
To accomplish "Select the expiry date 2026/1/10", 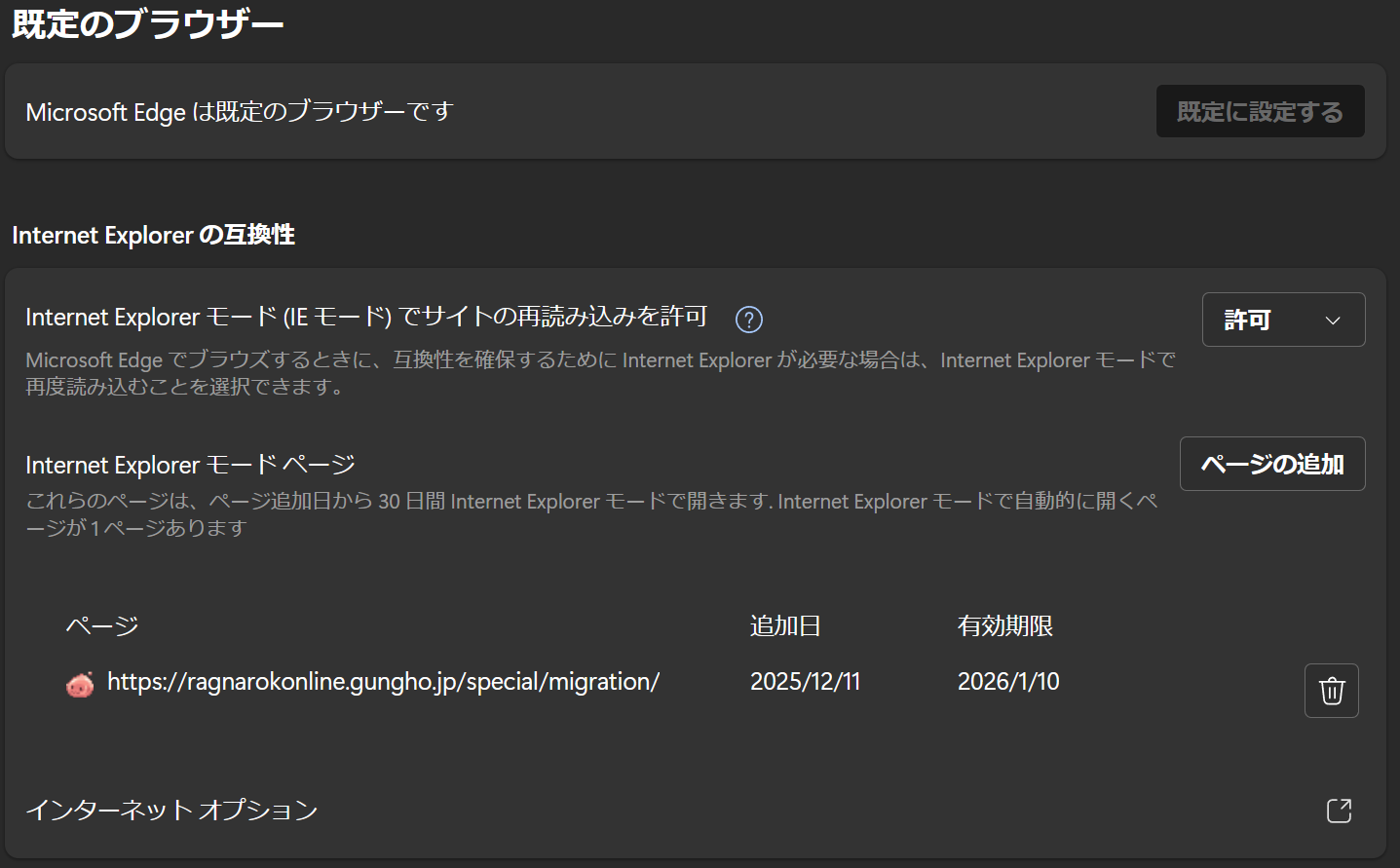I will (1007, 682).
